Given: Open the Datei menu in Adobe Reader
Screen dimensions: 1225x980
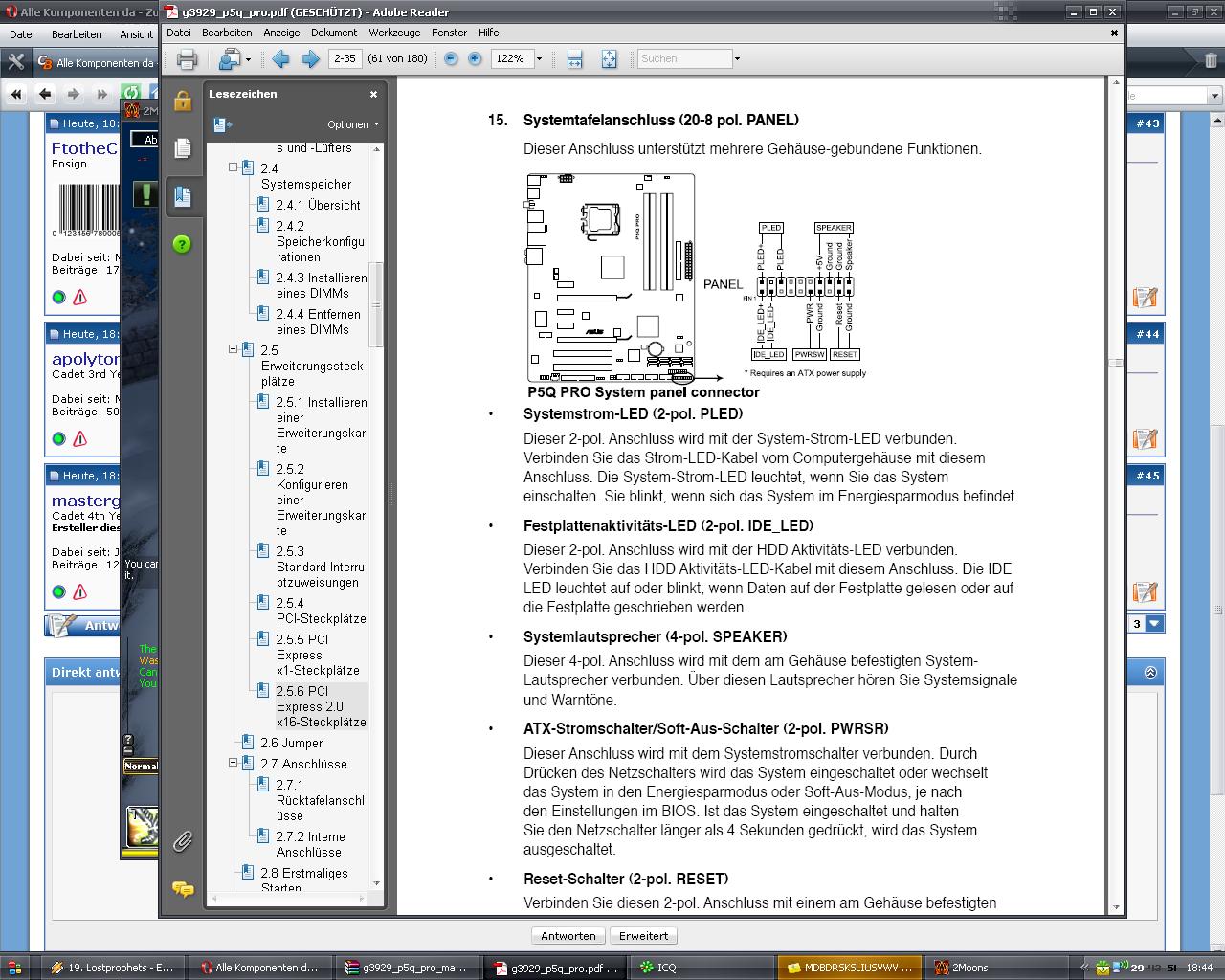Looking at the screenshot, I should click(178, 33).
